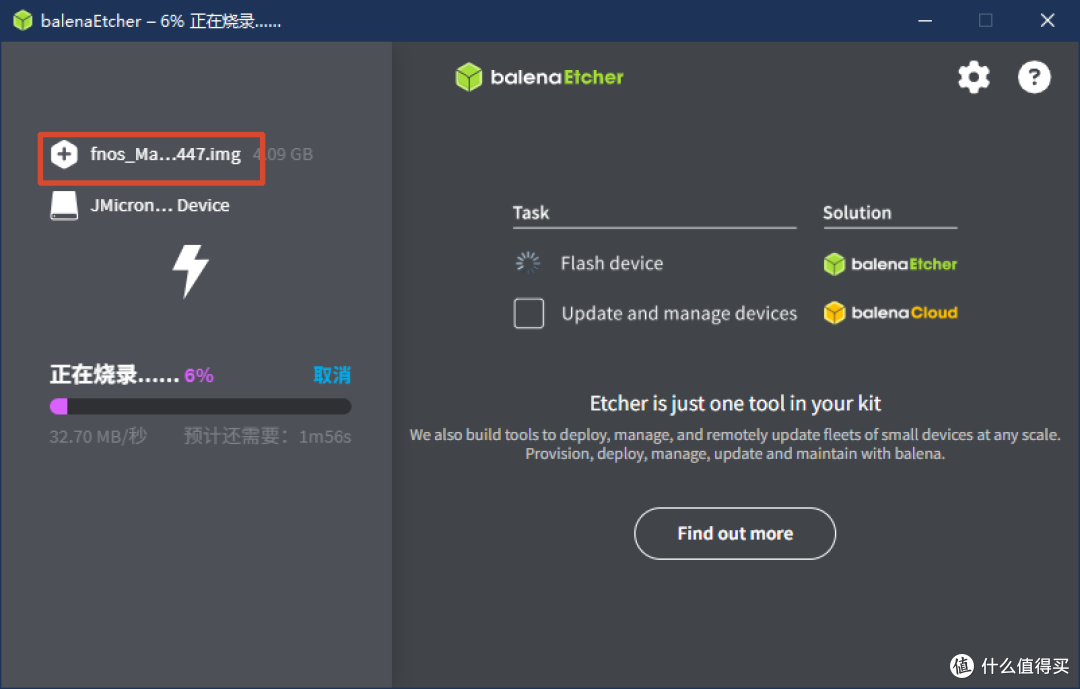Image resolution: width=1080 pixels, height=689 pixels.
Task: Click the 4.09 GB image size text
Action: tap(283, 154)
